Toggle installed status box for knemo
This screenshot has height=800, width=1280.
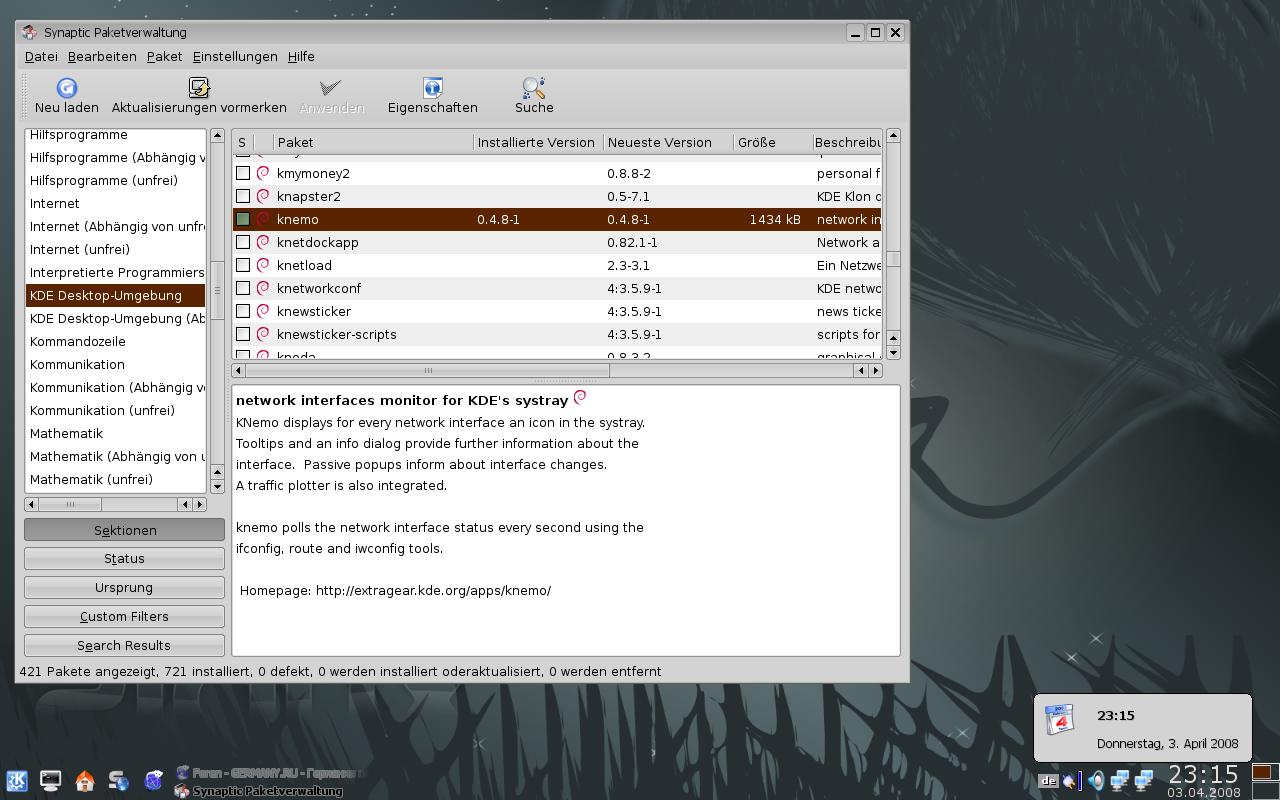click(x=243, y=219)
